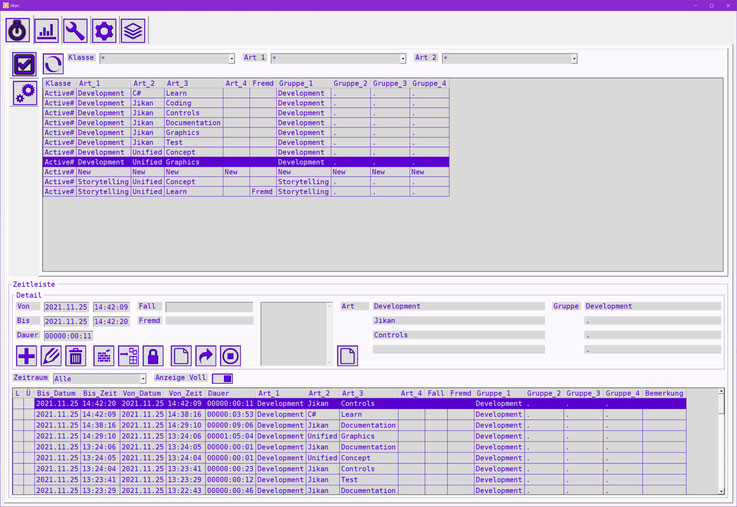
Task: Click the brick wall icon
Action: pos(104,356)
